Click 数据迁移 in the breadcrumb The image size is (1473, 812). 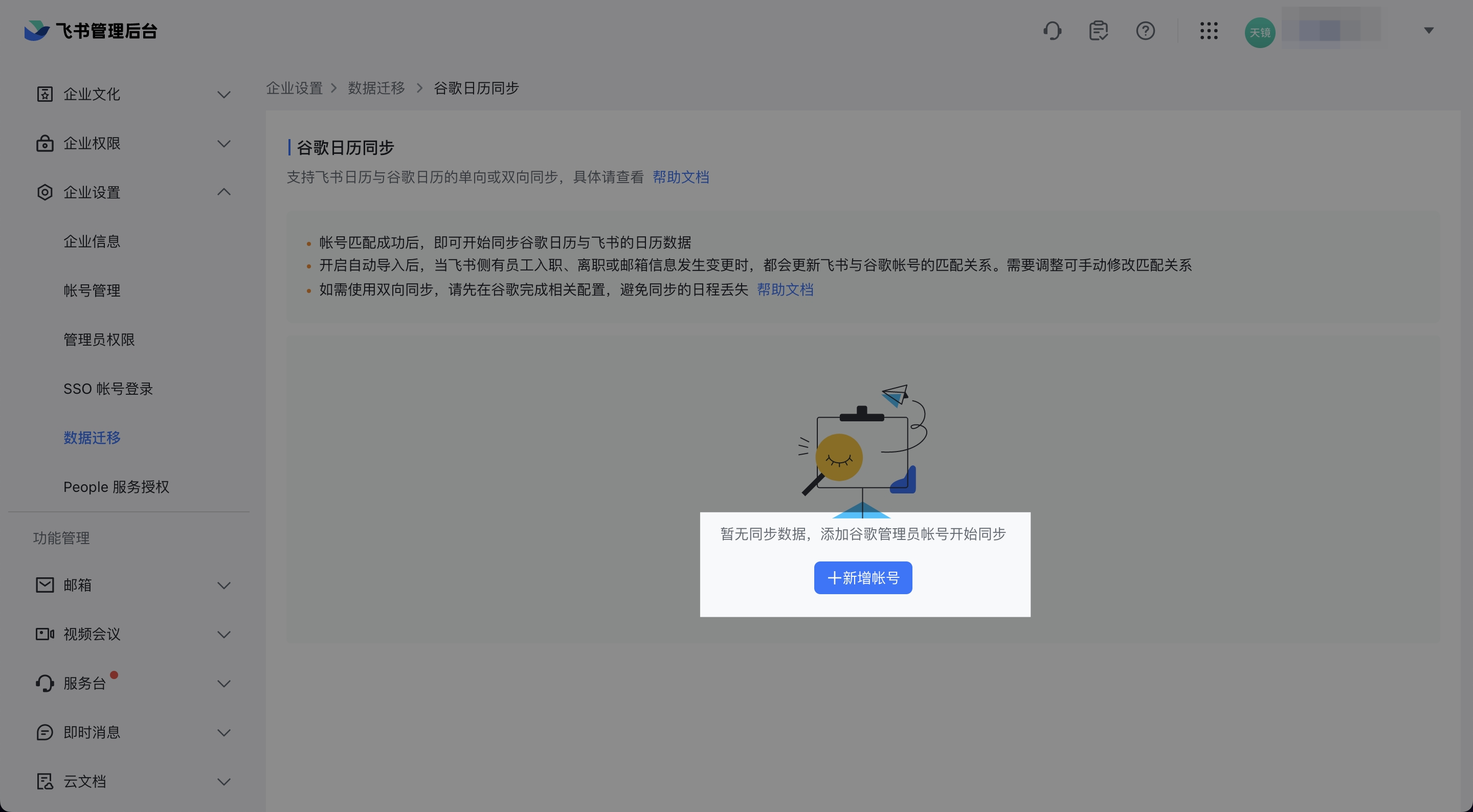pyautogui.click(x=376, y=88)
